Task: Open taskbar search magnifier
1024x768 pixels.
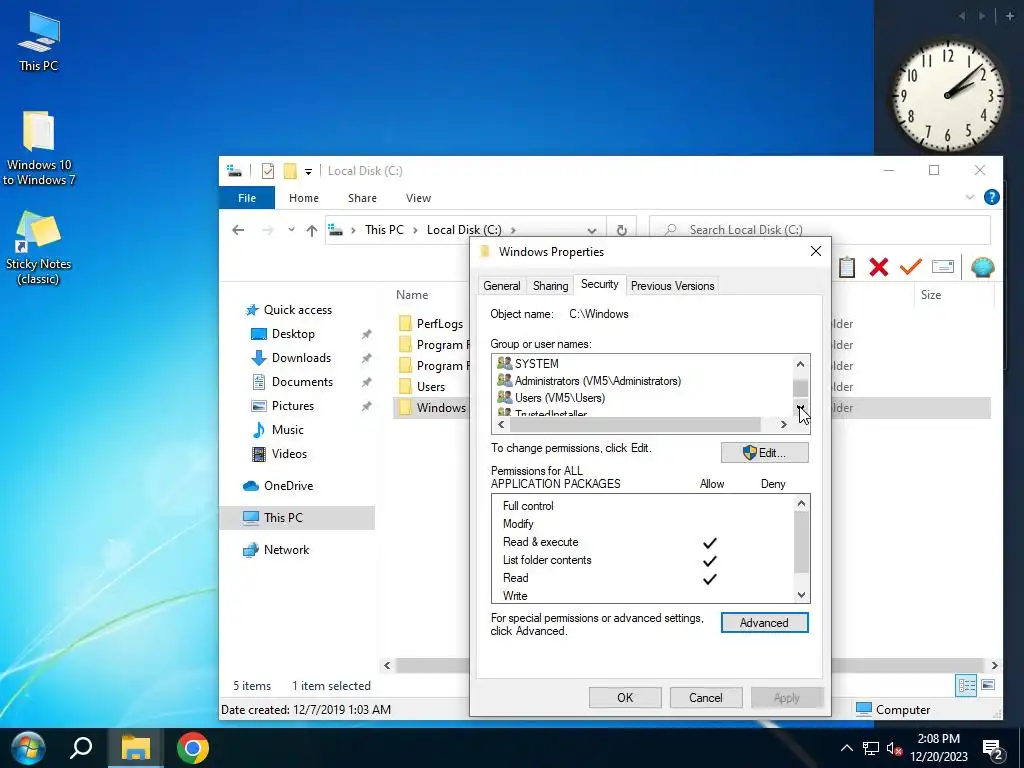Action: 81,748
